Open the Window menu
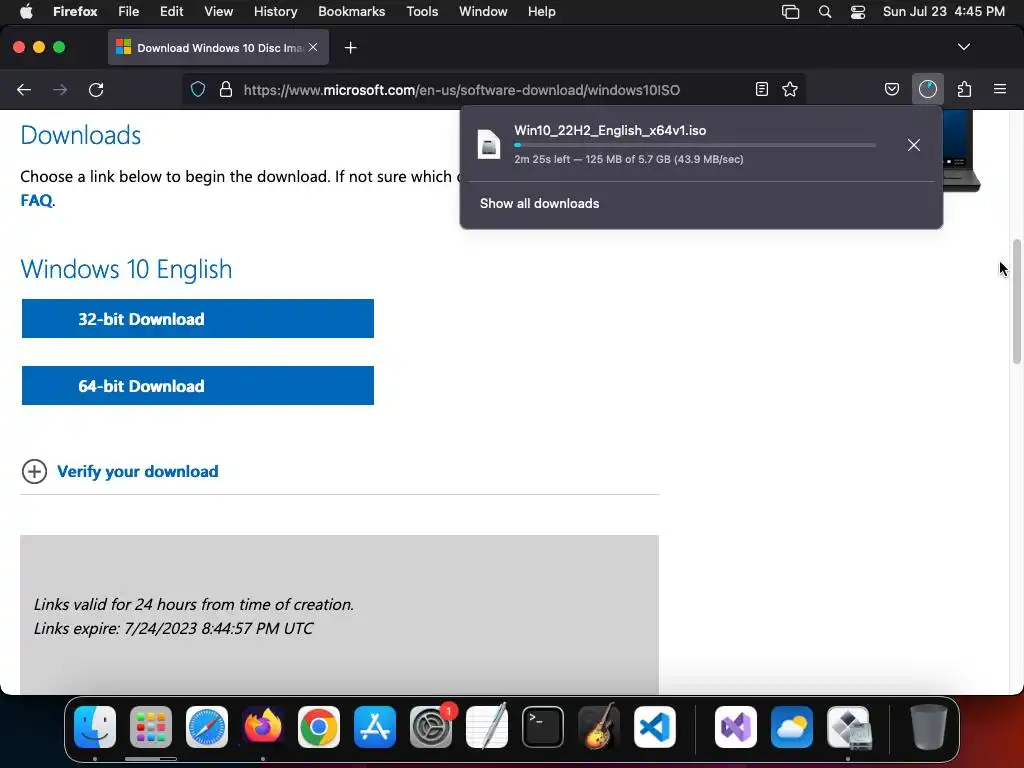The width and height of the screenshot is (1024, 768). [x=483, y=12]
